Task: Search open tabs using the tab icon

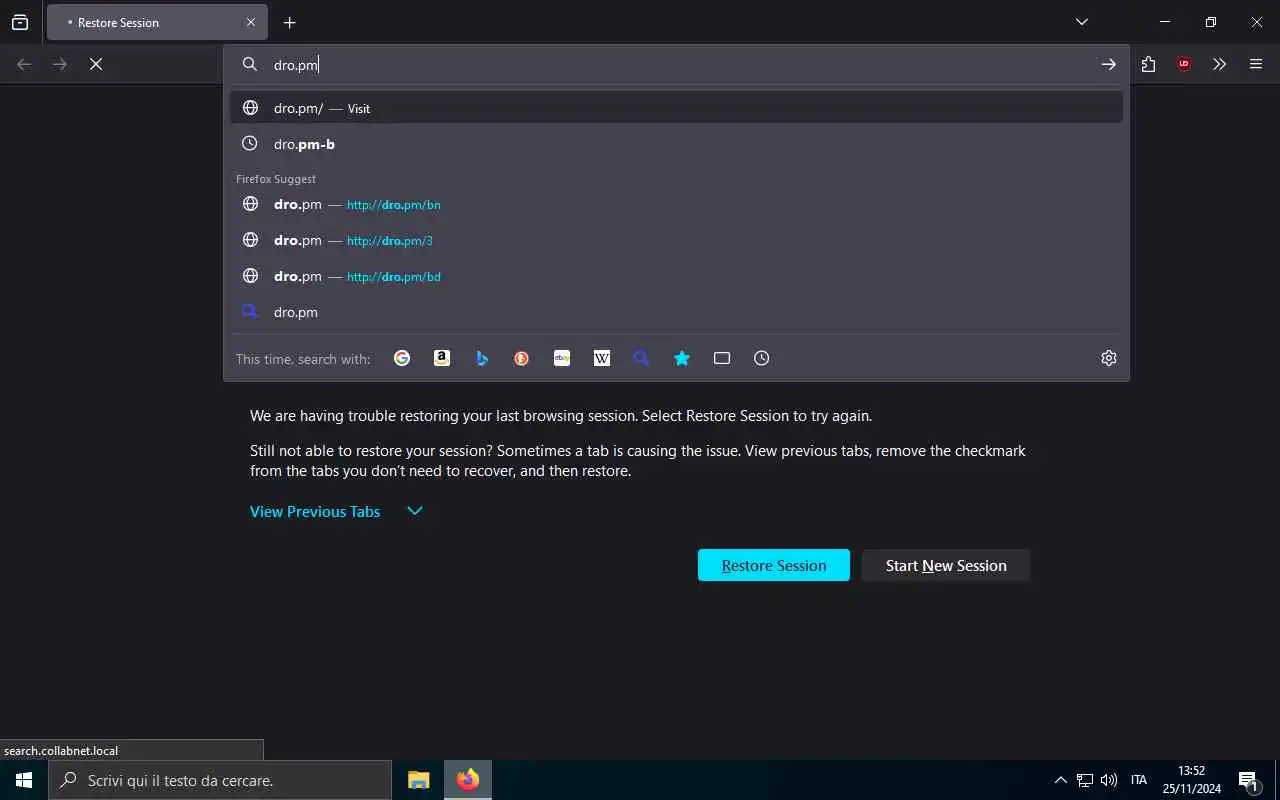Action: pos(722,358)
